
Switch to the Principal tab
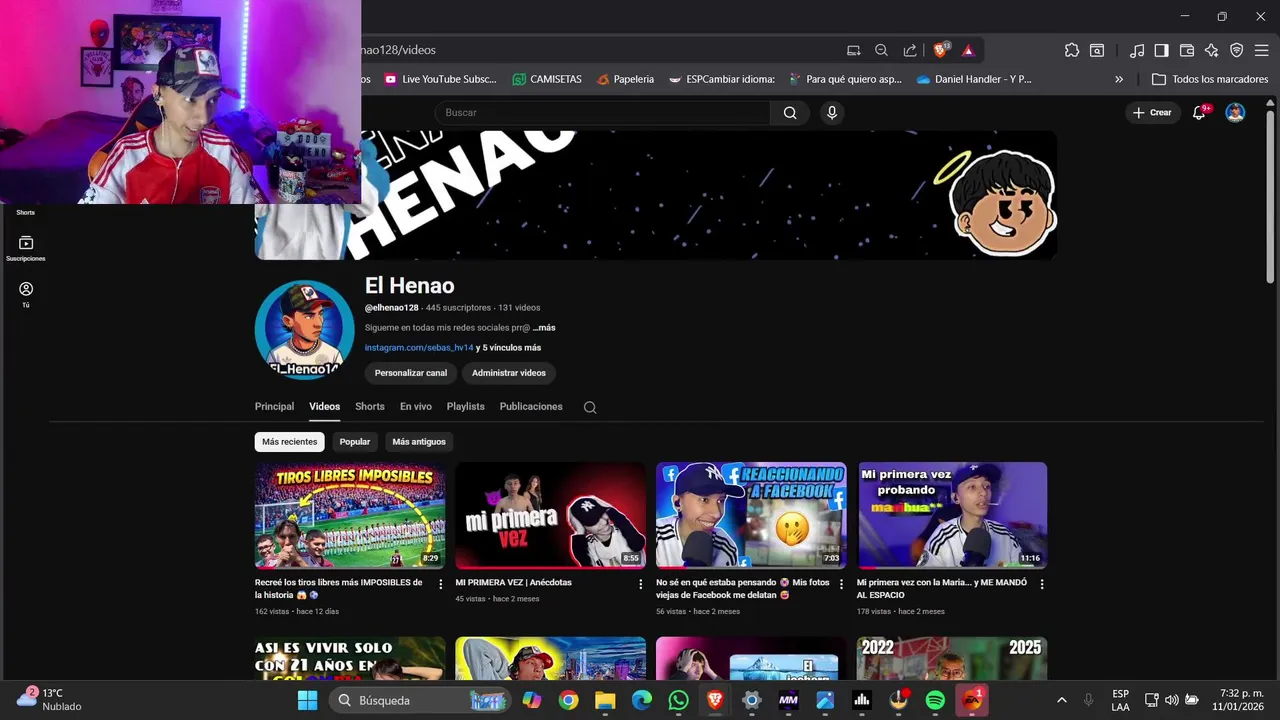point(274,406)
